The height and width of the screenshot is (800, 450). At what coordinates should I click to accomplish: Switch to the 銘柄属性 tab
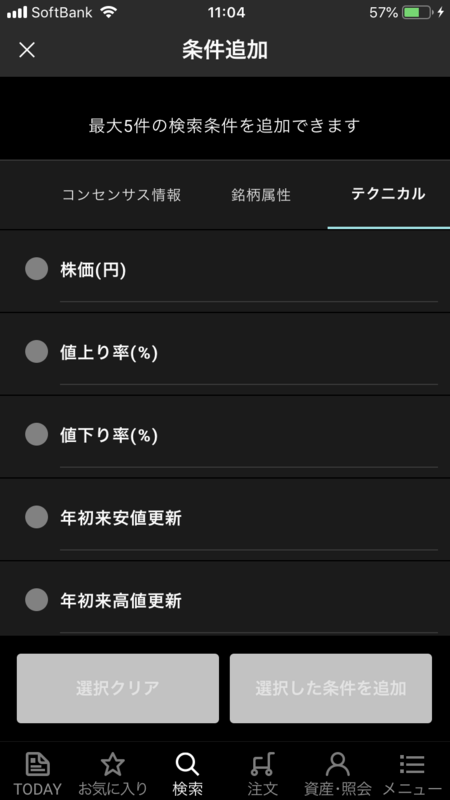(x=261, y=194)
